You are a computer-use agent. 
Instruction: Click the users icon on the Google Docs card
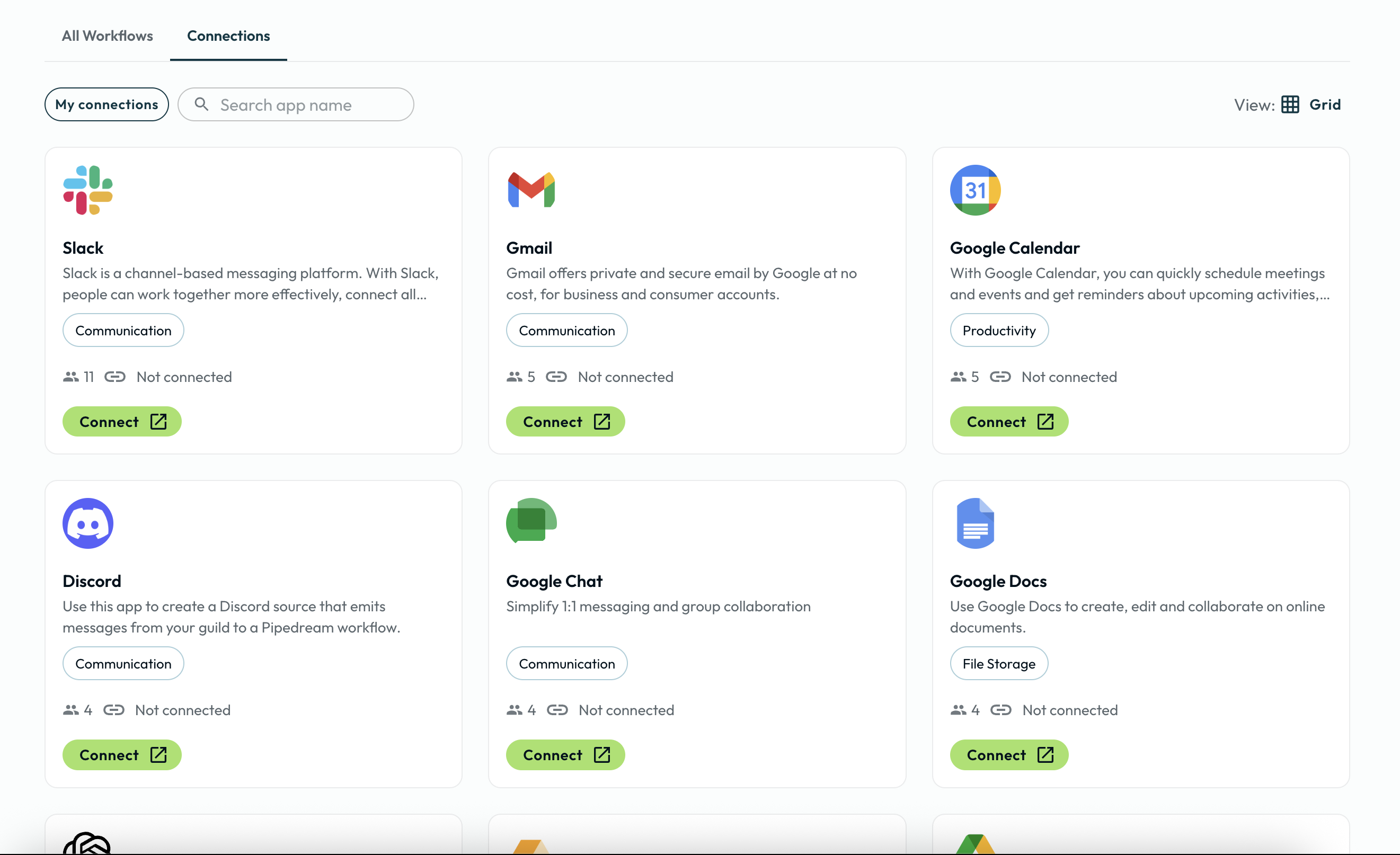958,709
